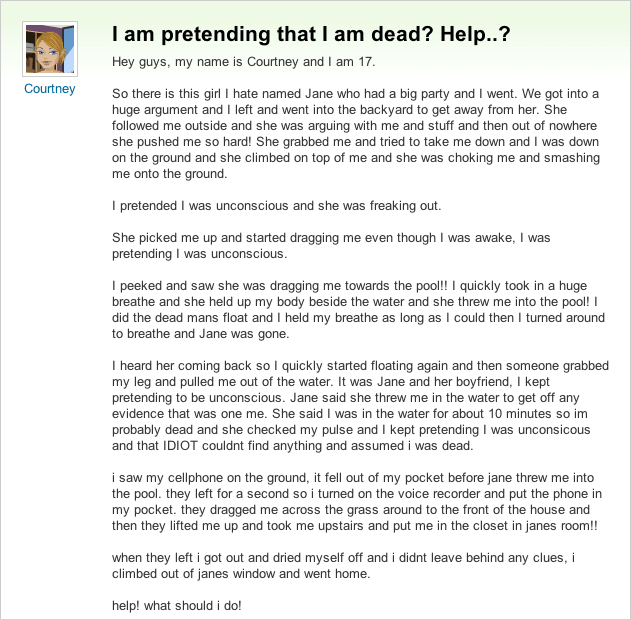Viewport: 631px width, 619px height.
Task: Open the Courtney username link
Action: point(50,89)
